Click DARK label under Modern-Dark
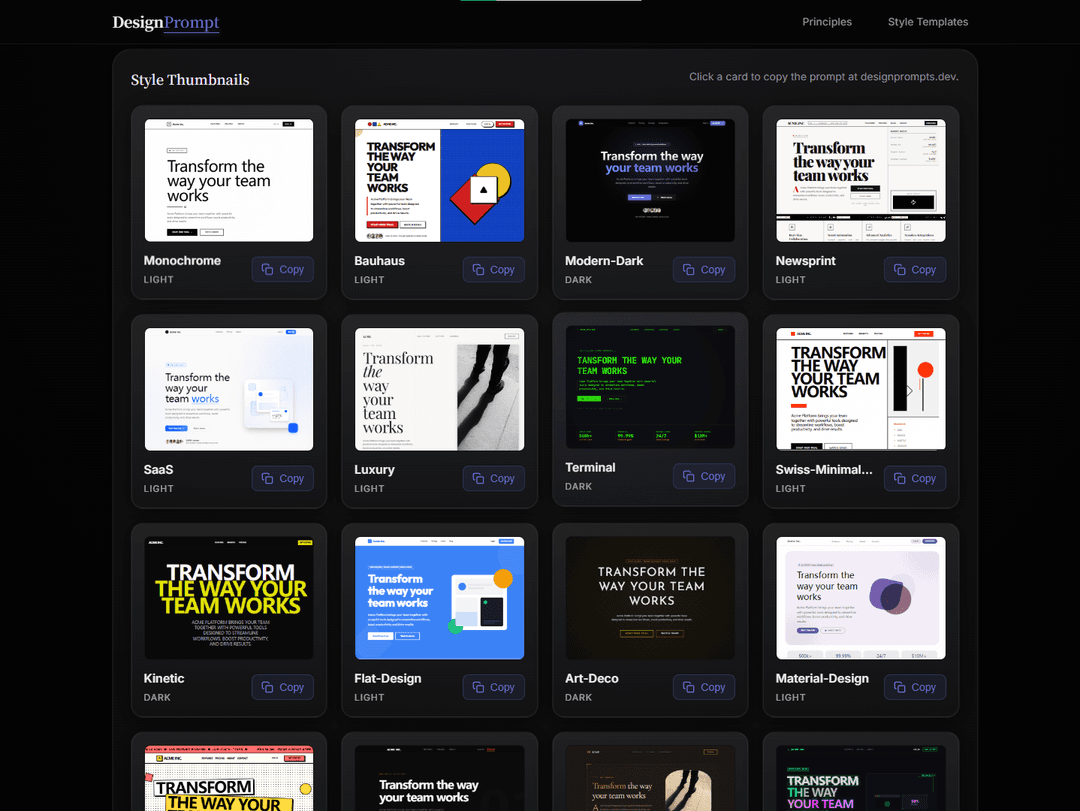 click(578, 280)
